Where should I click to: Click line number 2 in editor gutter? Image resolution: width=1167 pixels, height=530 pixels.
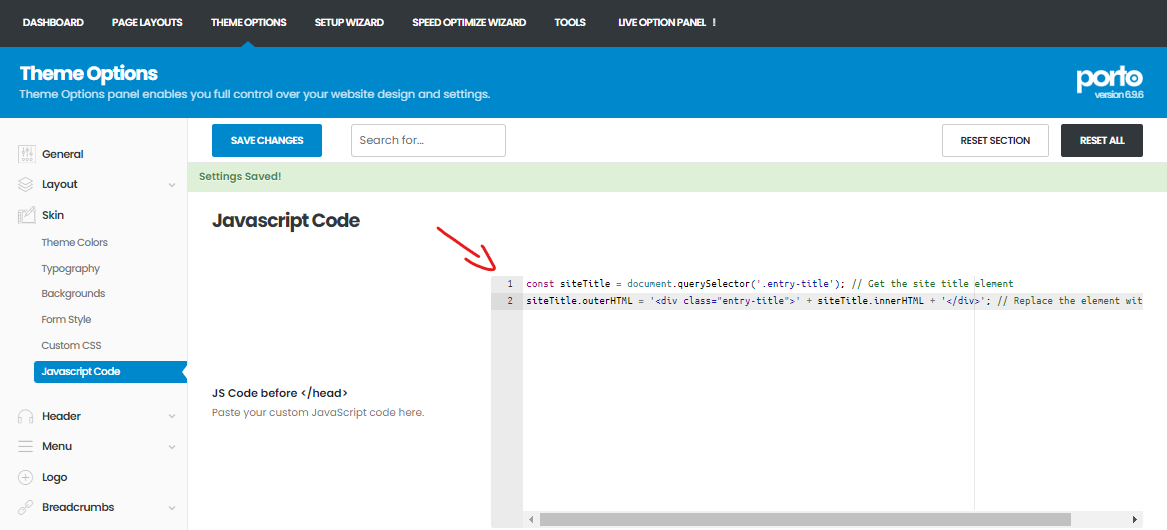(x=510, y=301)
